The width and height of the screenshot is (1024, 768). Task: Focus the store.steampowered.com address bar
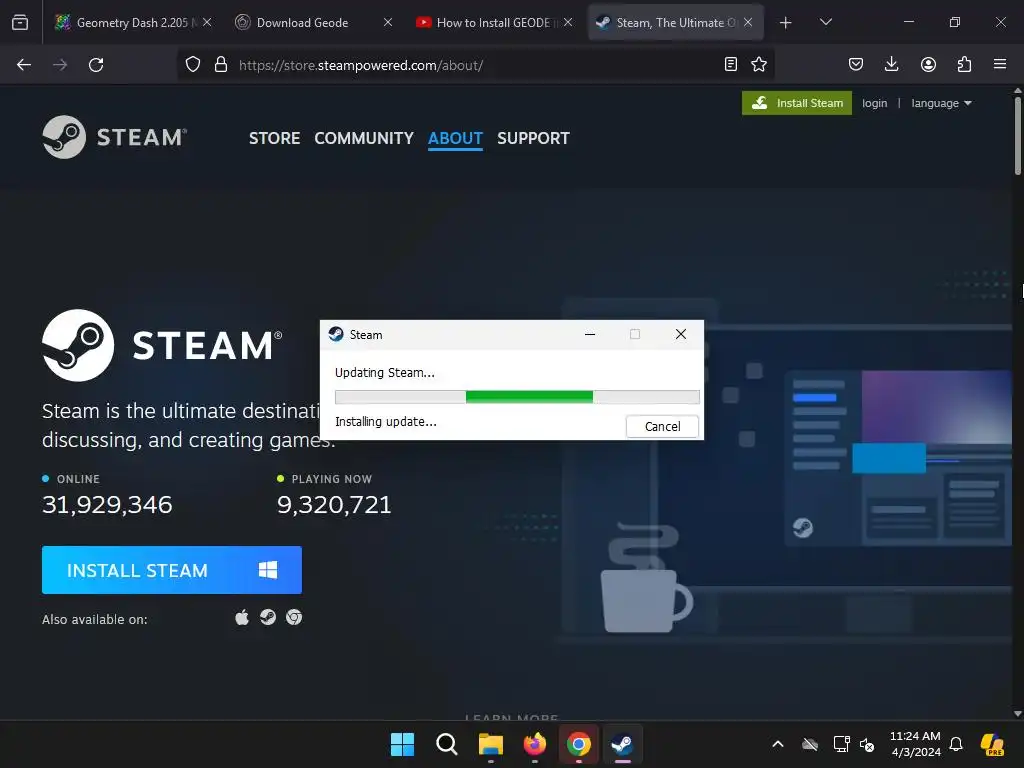[x=475, y=65]
